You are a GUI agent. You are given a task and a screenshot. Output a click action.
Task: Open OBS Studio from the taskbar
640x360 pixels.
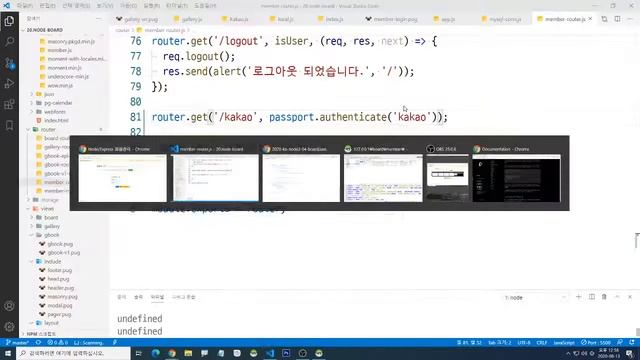302,353
